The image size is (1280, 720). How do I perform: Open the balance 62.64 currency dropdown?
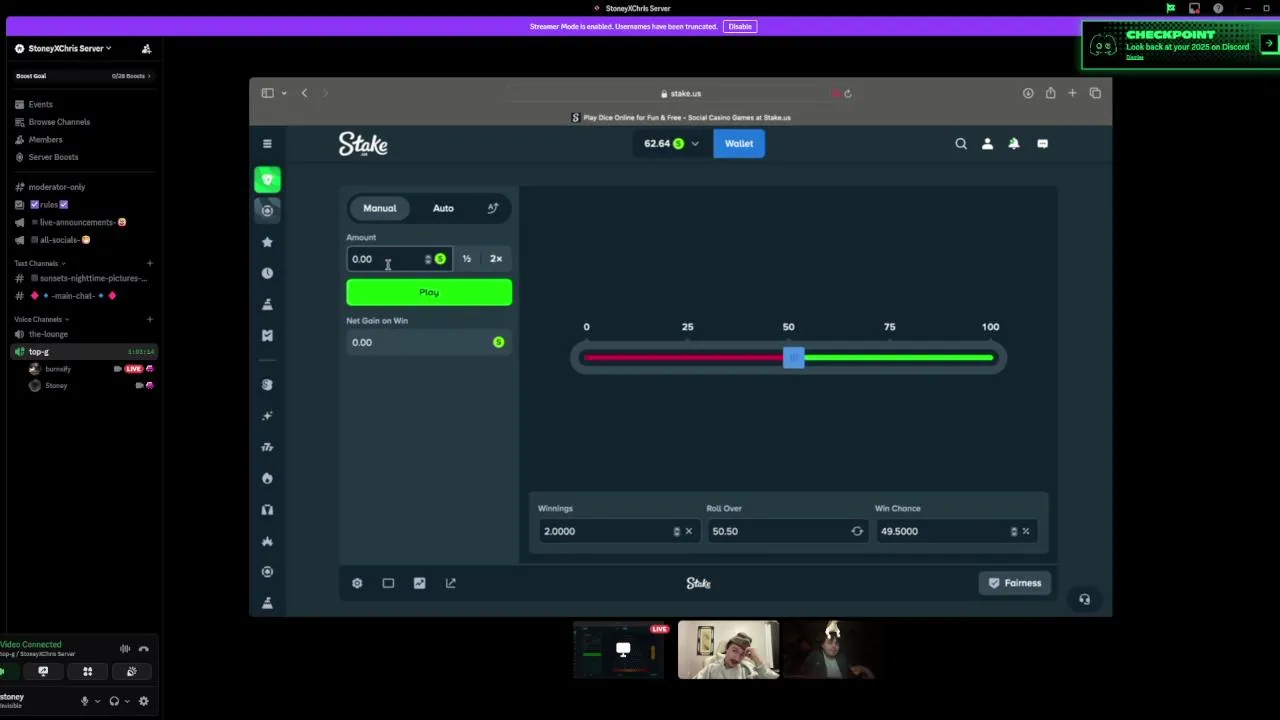point(671,143)
